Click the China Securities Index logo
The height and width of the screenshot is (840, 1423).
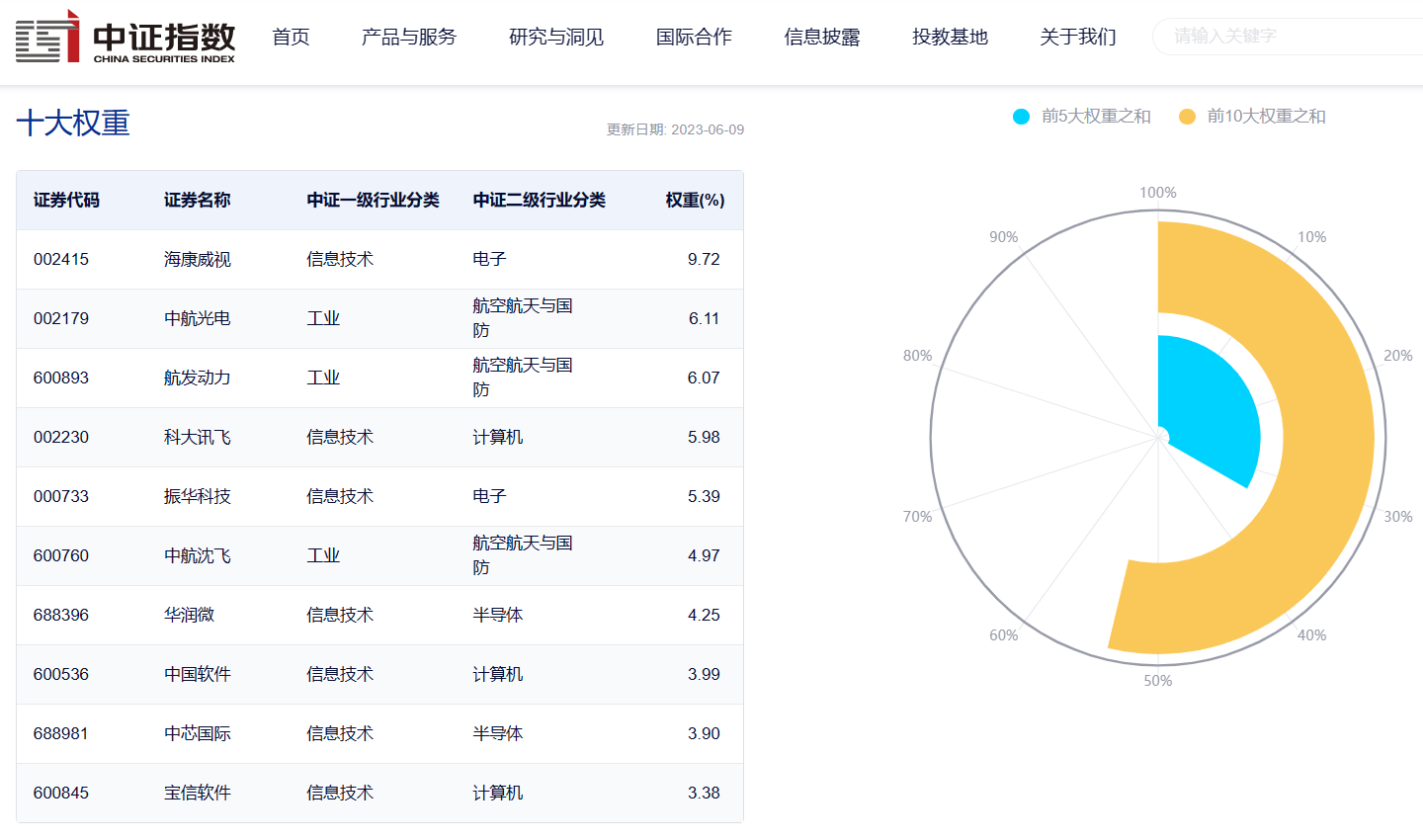126,37
